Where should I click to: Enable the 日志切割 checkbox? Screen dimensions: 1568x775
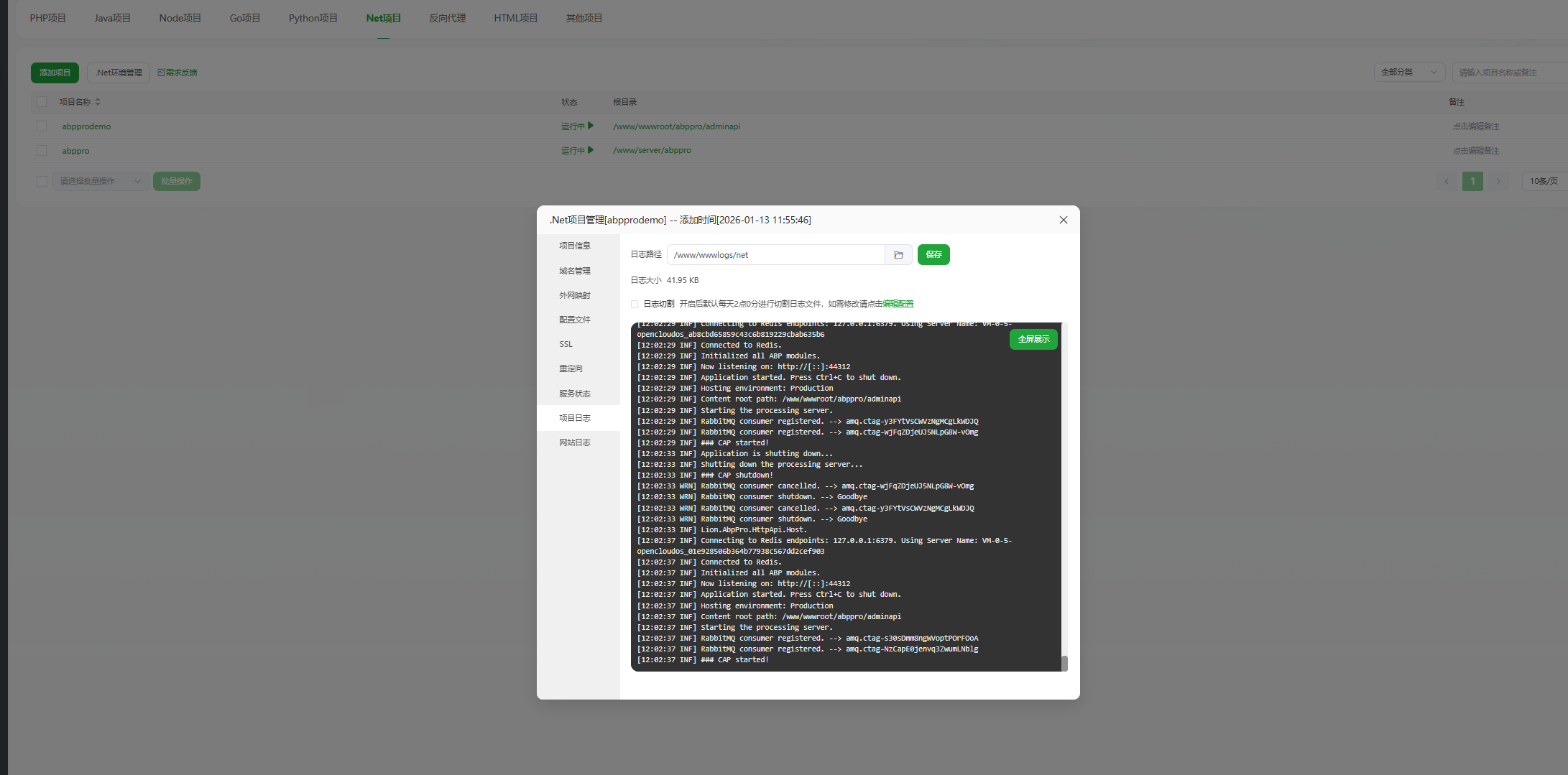coord(635,304)
